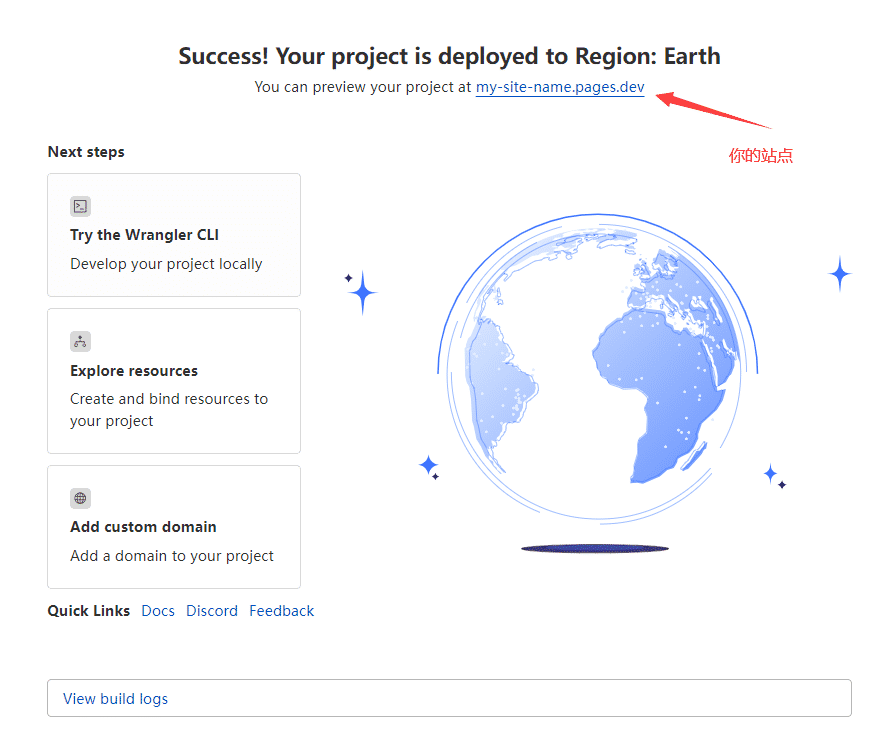Click the dark oval shadow under the globe

(x=595, y=548)
